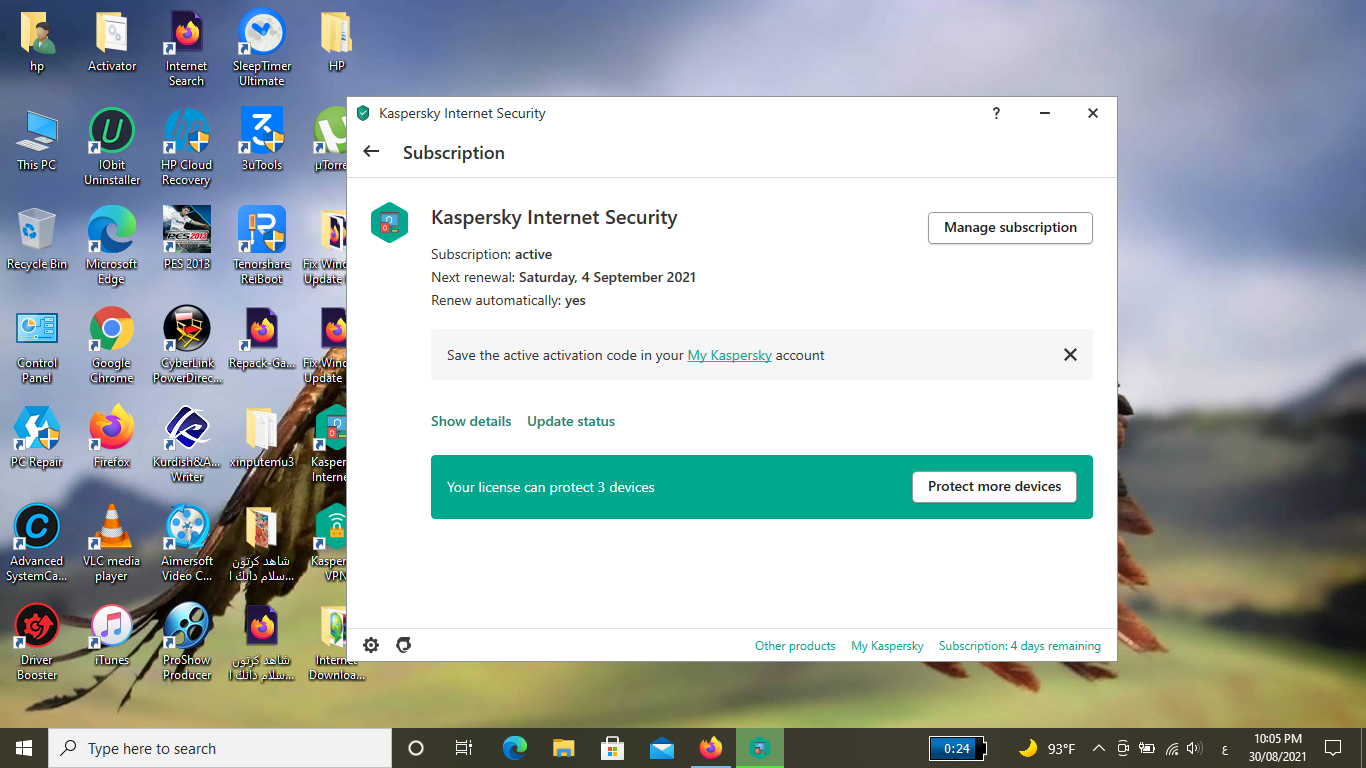Select Tenorshare ReiBoot desktop icon
This screenshot has height=768, width=1366.
coord(261,246)
